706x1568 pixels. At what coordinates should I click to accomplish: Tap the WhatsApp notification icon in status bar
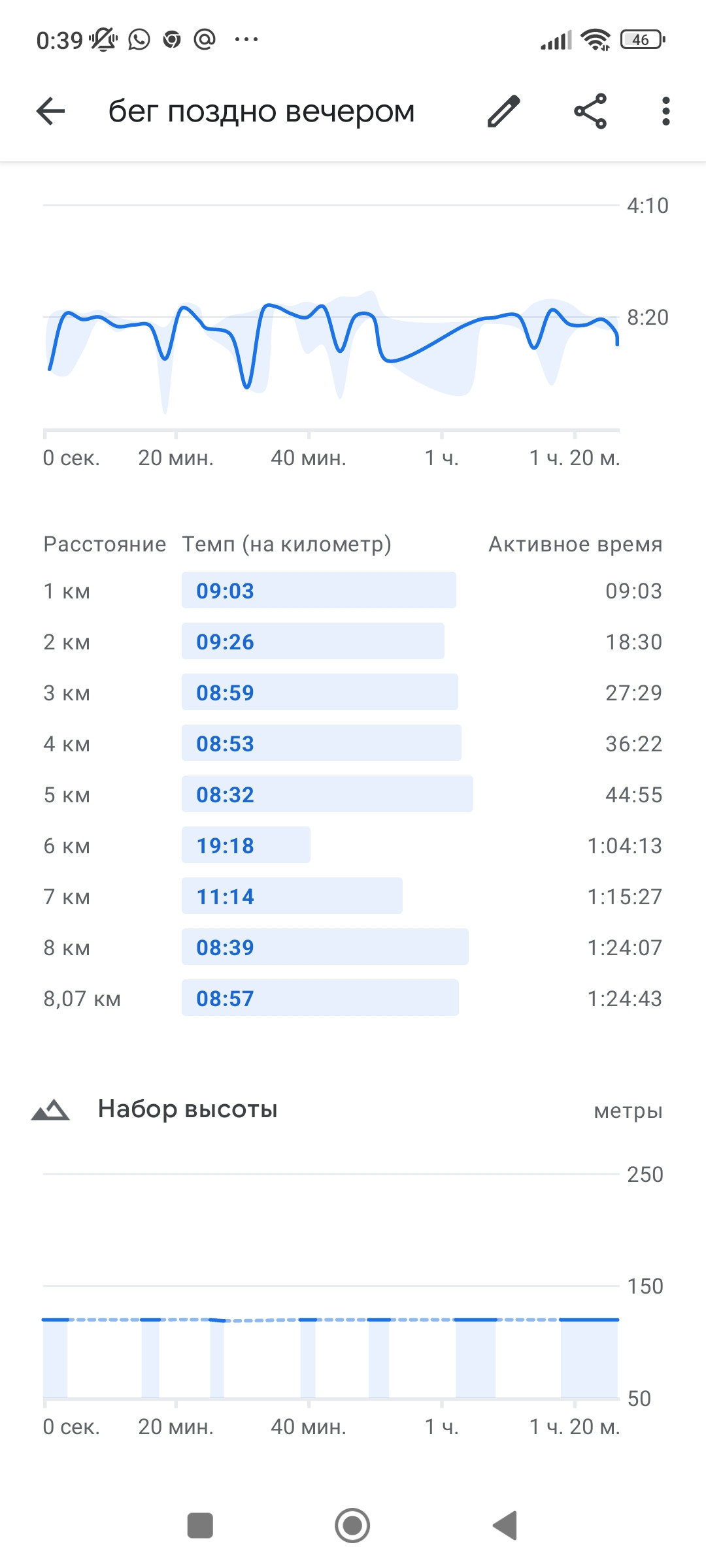[139, 40]
